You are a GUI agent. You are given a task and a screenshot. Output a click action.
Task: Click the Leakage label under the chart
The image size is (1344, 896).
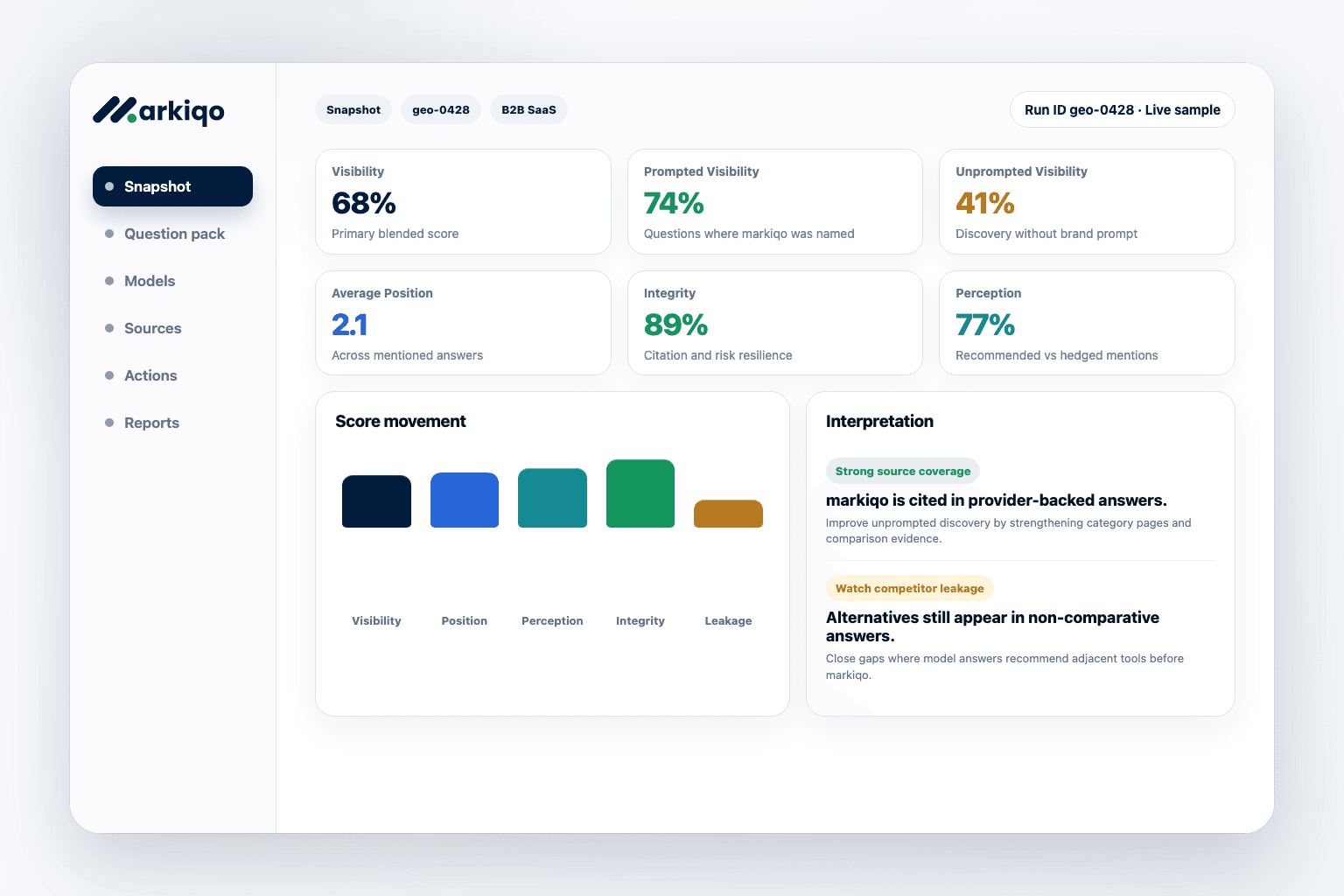728,620
